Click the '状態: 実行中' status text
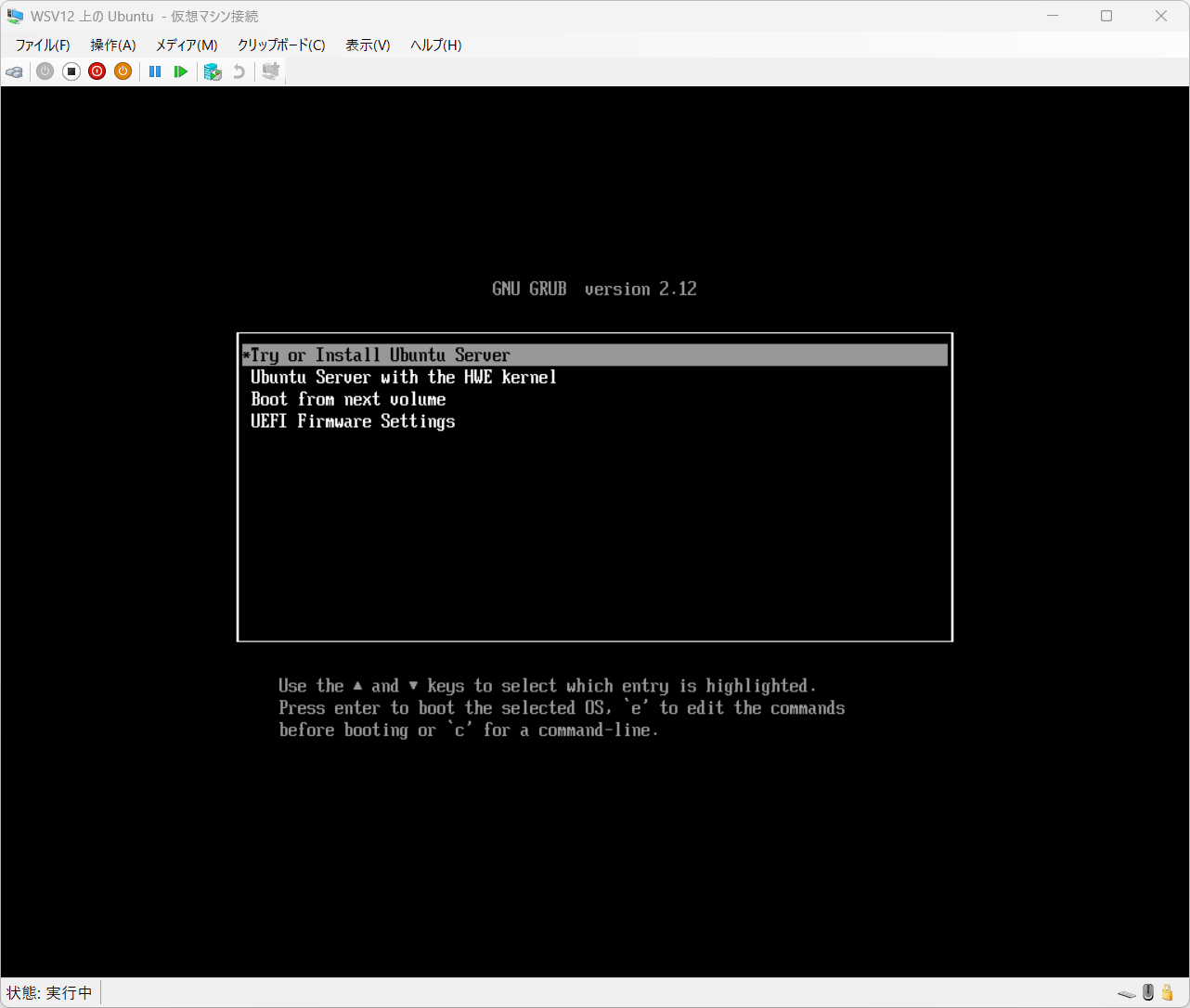This screenshot has height=1008, width=1190. 49,993
